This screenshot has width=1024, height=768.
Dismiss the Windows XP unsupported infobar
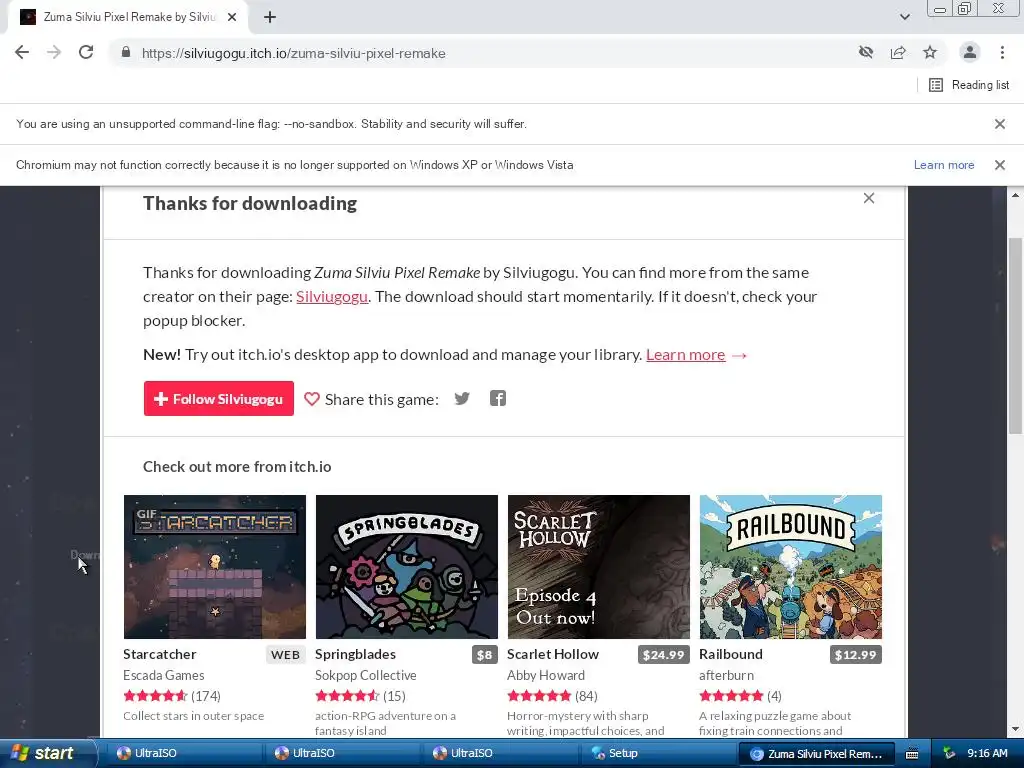pos(999,165)
